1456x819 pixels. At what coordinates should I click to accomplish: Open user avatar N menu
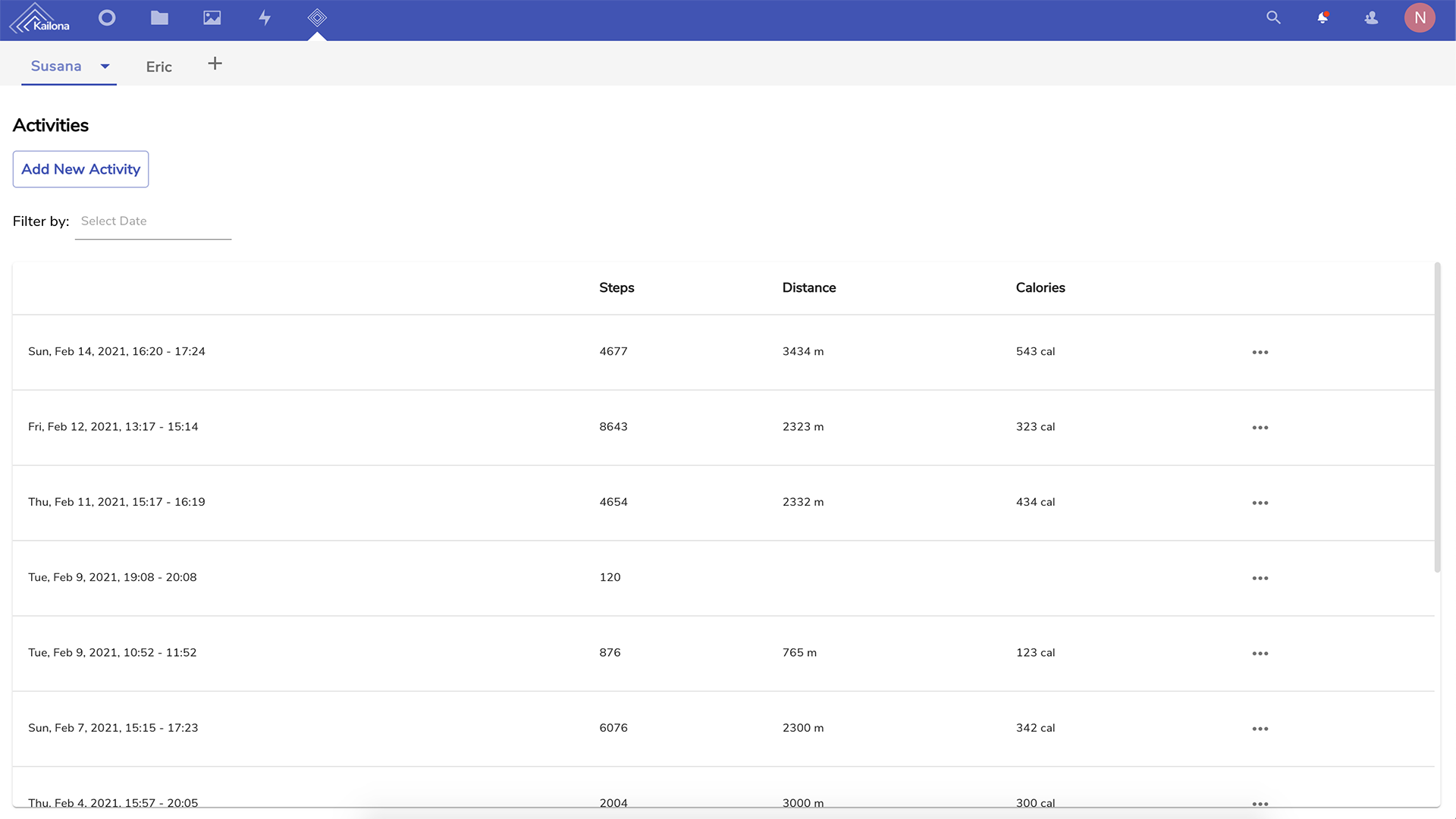coord(1420,17)
